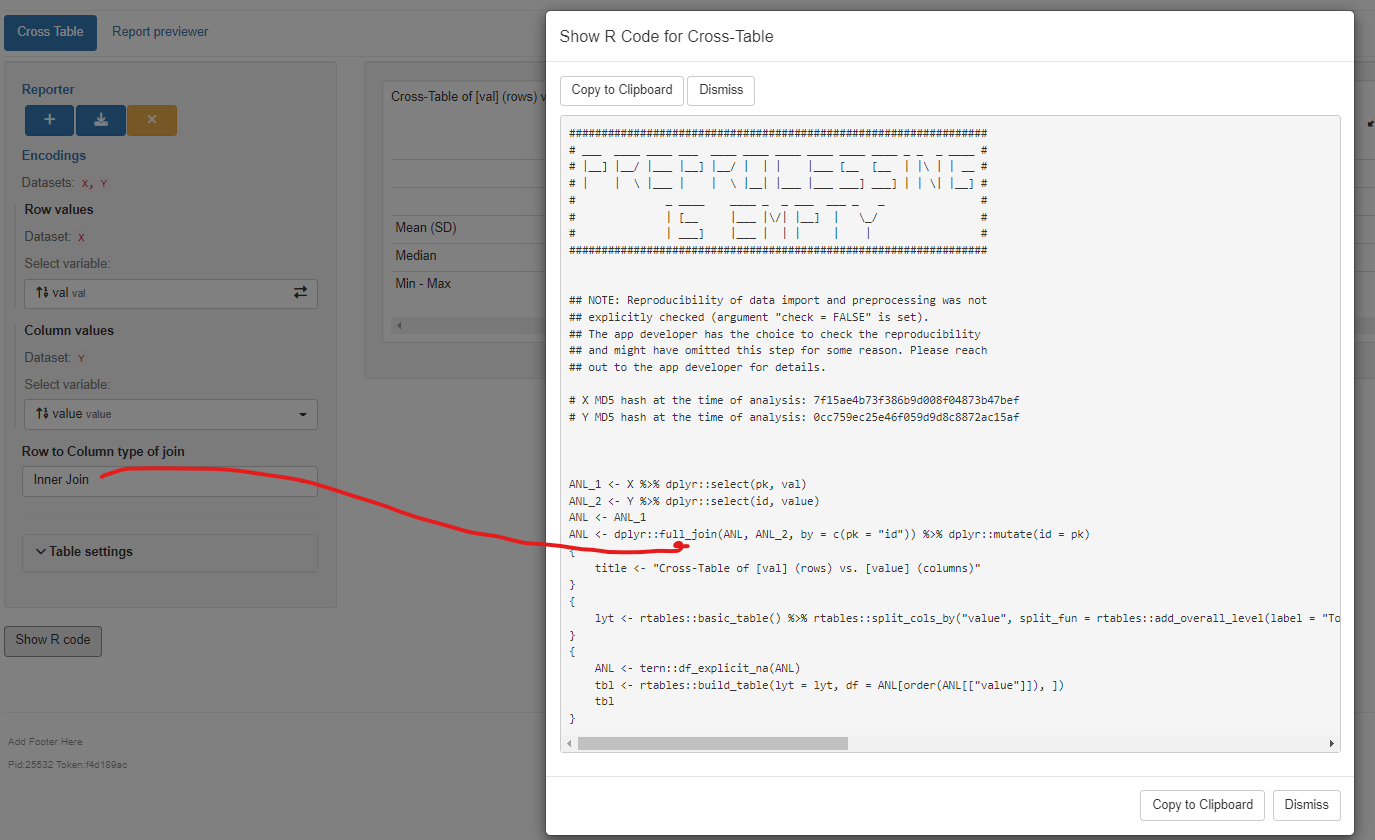
Task: Reset the Reporter with the yellow X icon
Action: (x=152, y=120)
